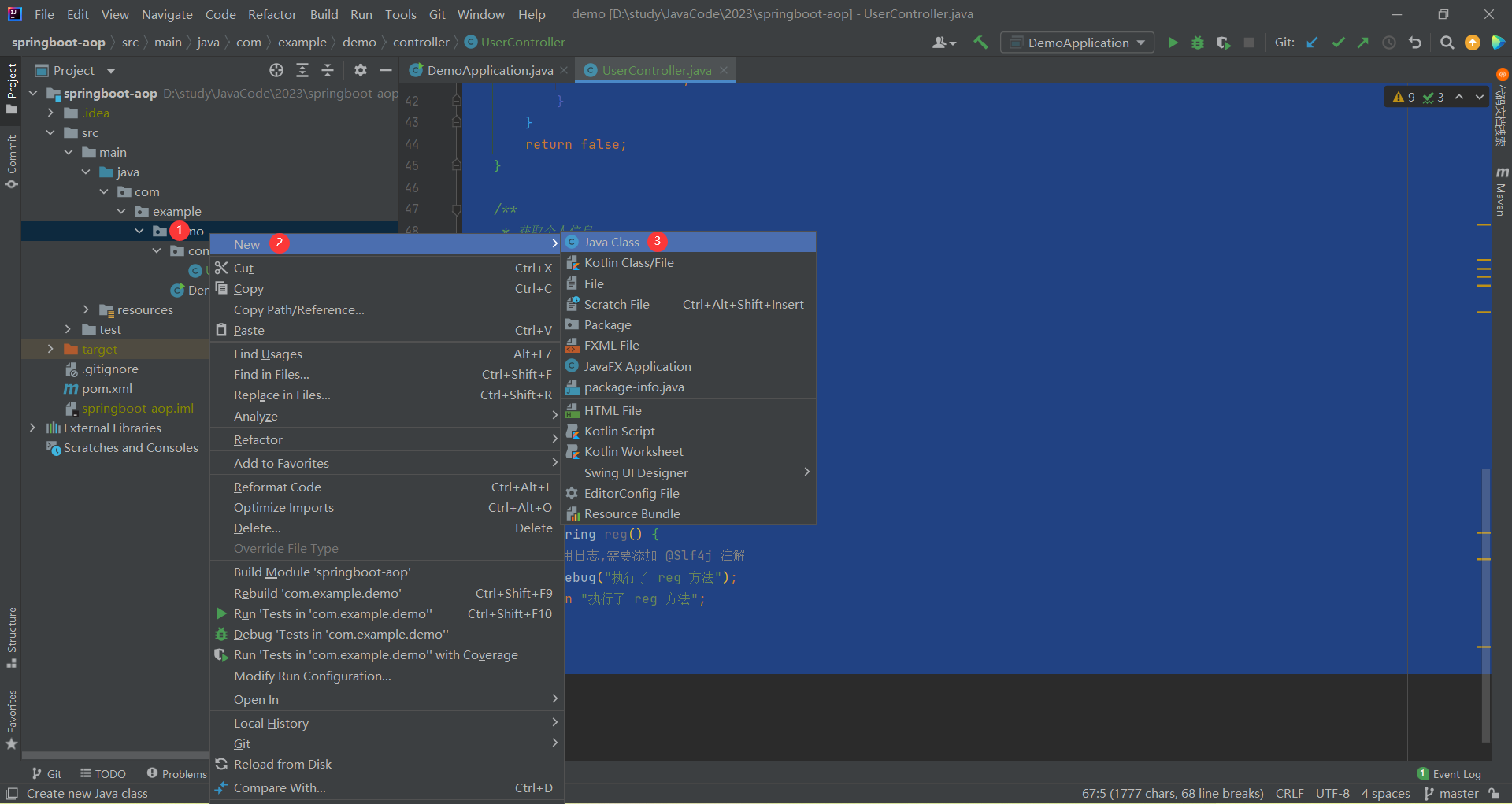Select .gitignore file in tree
This screenshot has width=1512, height=804.
click(x=109, y=369)
